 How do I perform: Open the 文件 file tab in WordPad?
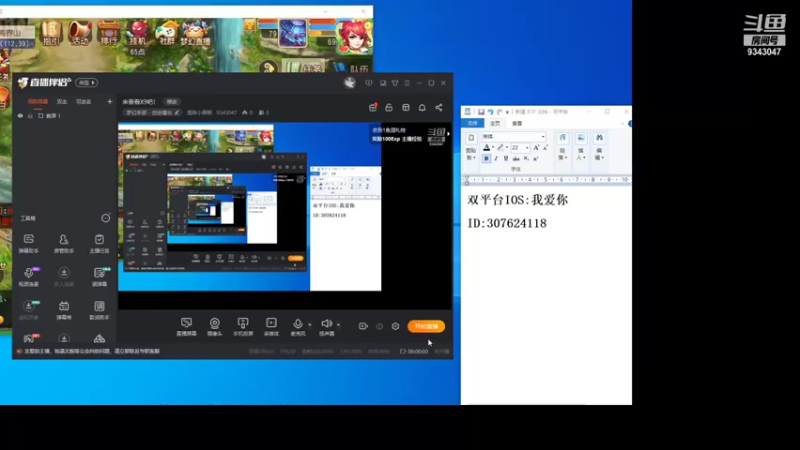(472, 123)
